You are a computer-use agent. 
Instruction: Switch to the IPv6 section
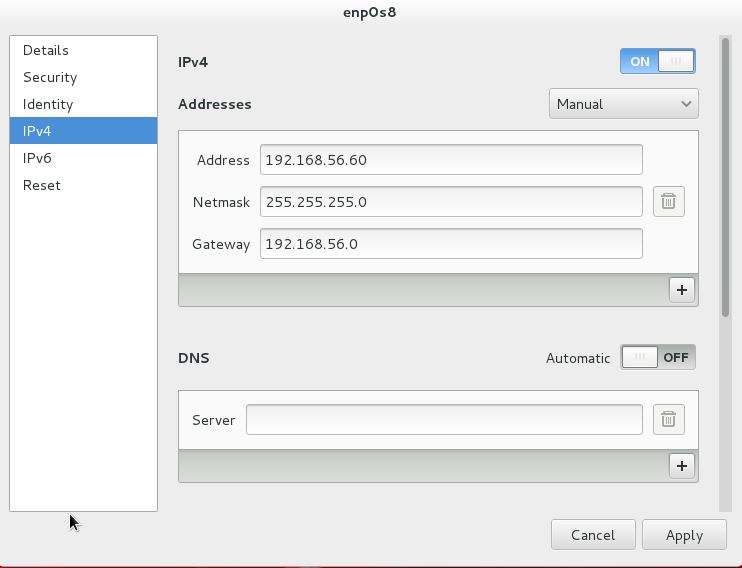(x=83, y=158)
